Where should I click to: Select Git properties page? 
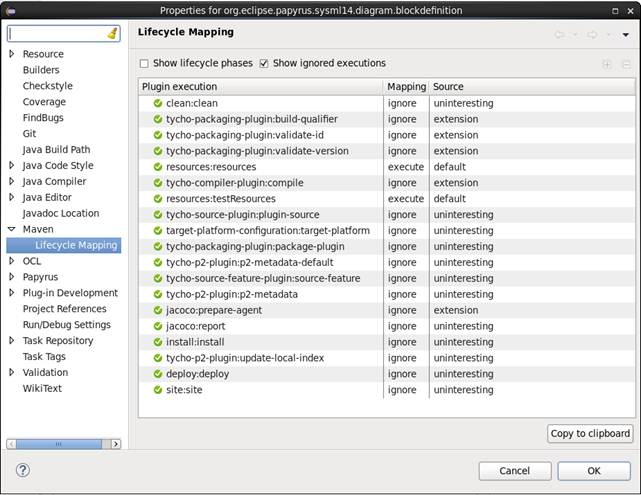pos(29,134)
